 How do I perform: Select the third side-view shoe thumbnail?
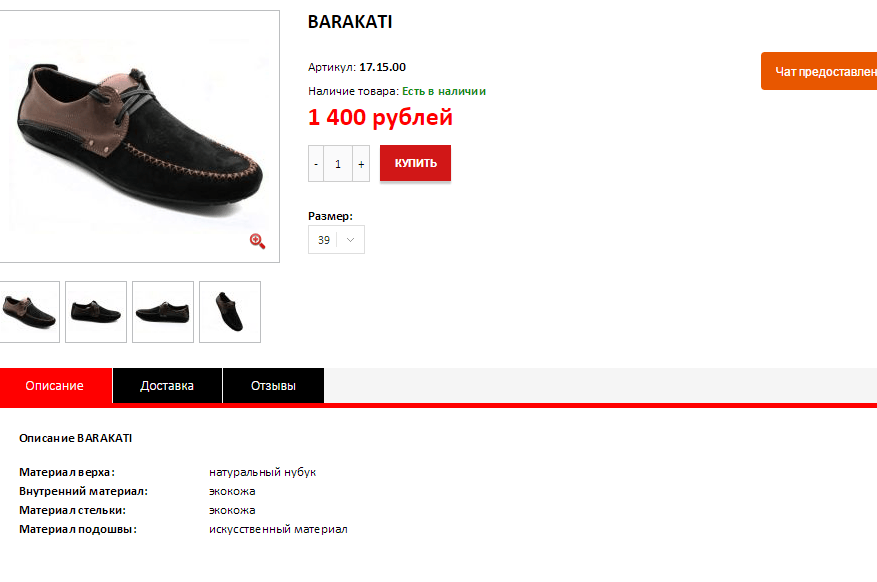coord(163,312)
